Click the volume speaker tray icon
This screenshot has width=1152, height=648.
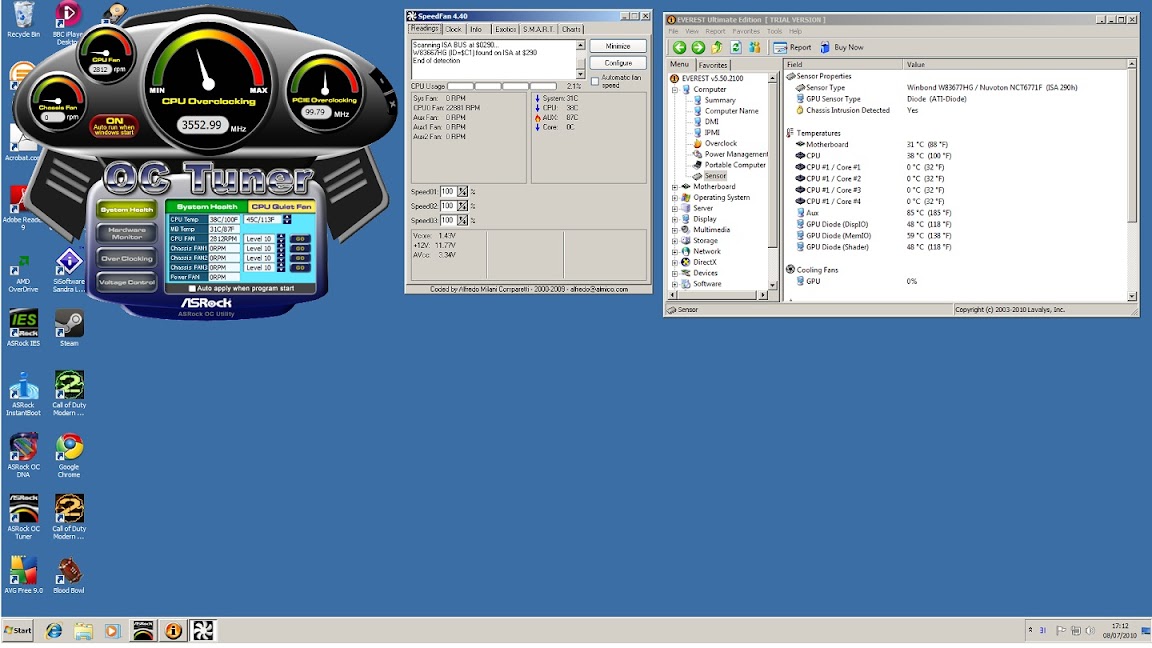(x=1090, y=630)
